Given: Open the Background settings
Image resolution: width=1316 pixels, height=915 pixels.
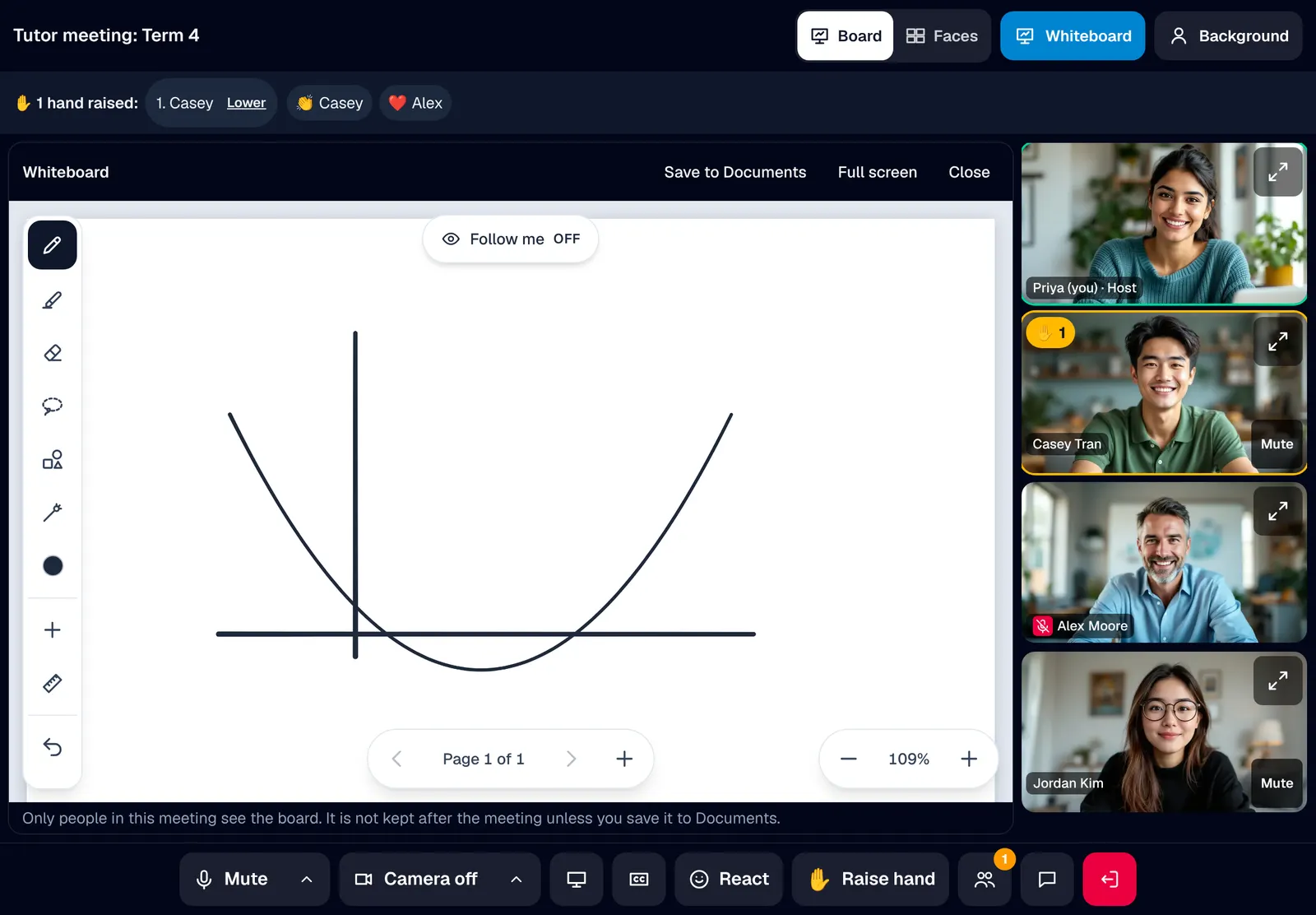Looking at the screenshot, I should click(x=1229, y=36).
